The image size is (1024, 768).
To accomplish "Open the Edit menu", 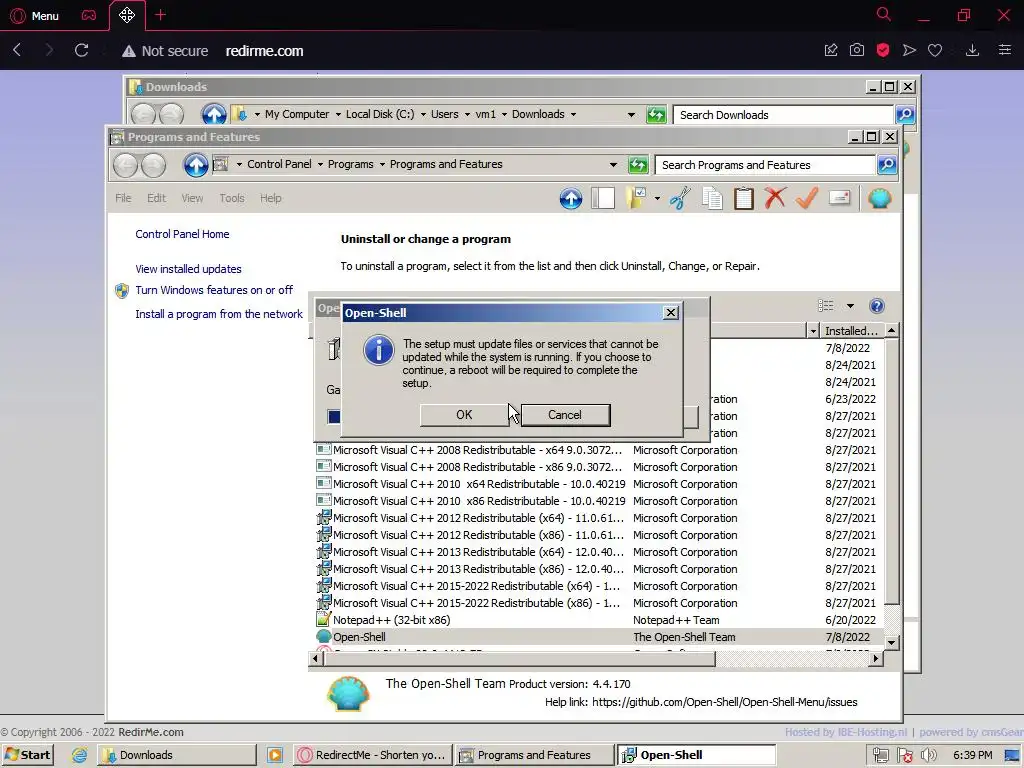I will (x=156, y=198).
